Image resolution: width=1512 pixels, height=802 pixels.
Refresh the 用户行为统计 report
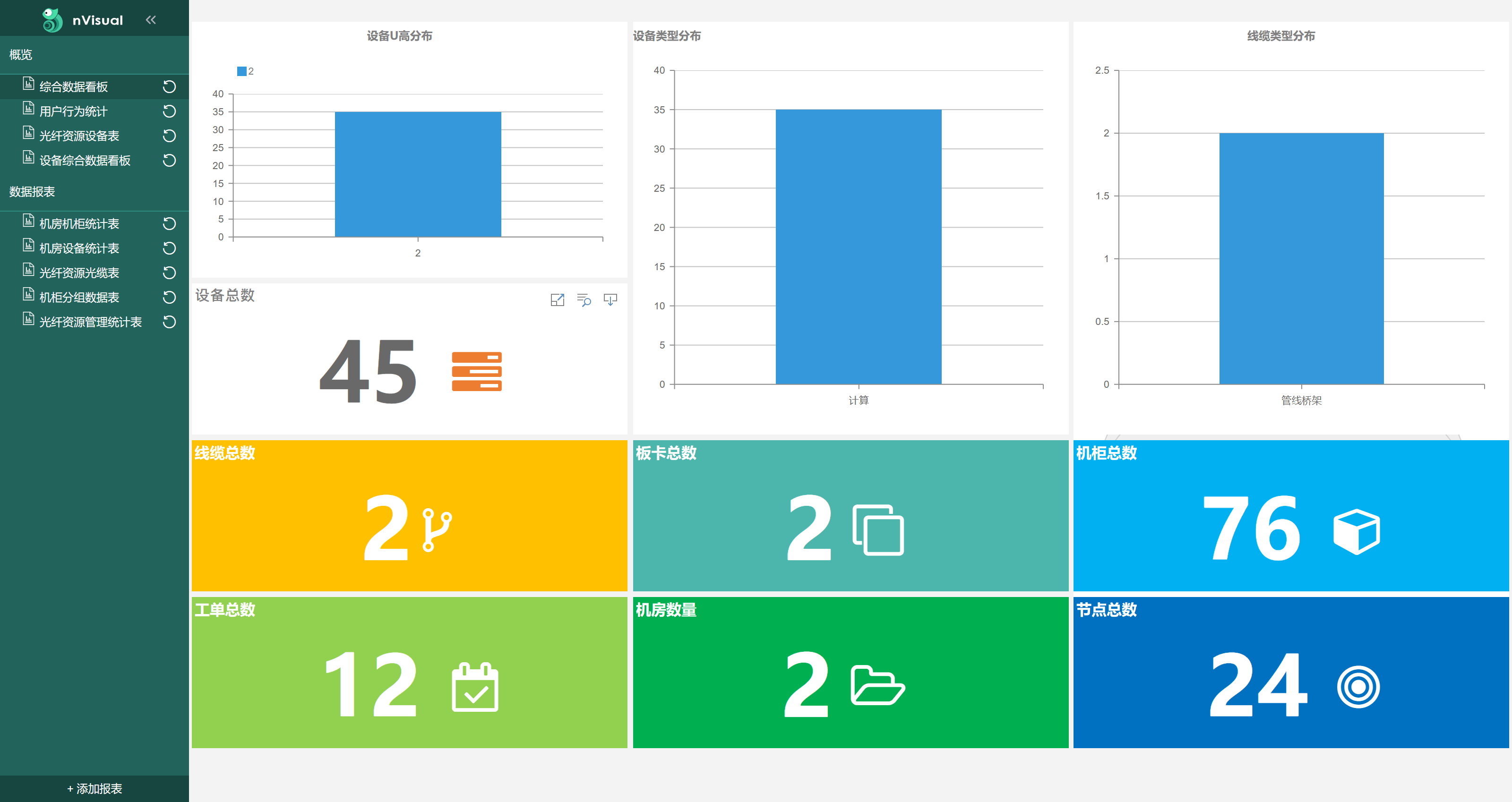pyautogui.click(x=169, y=111)
